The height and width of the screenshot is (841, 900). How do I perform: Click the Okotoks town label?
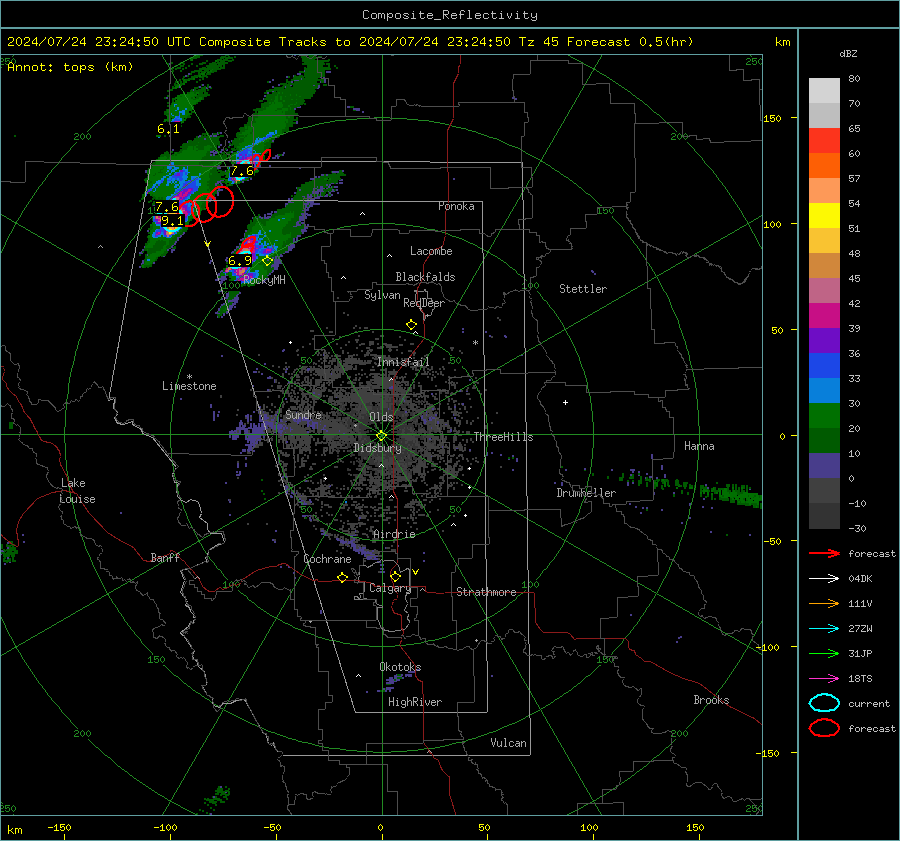tap(400, 667)
